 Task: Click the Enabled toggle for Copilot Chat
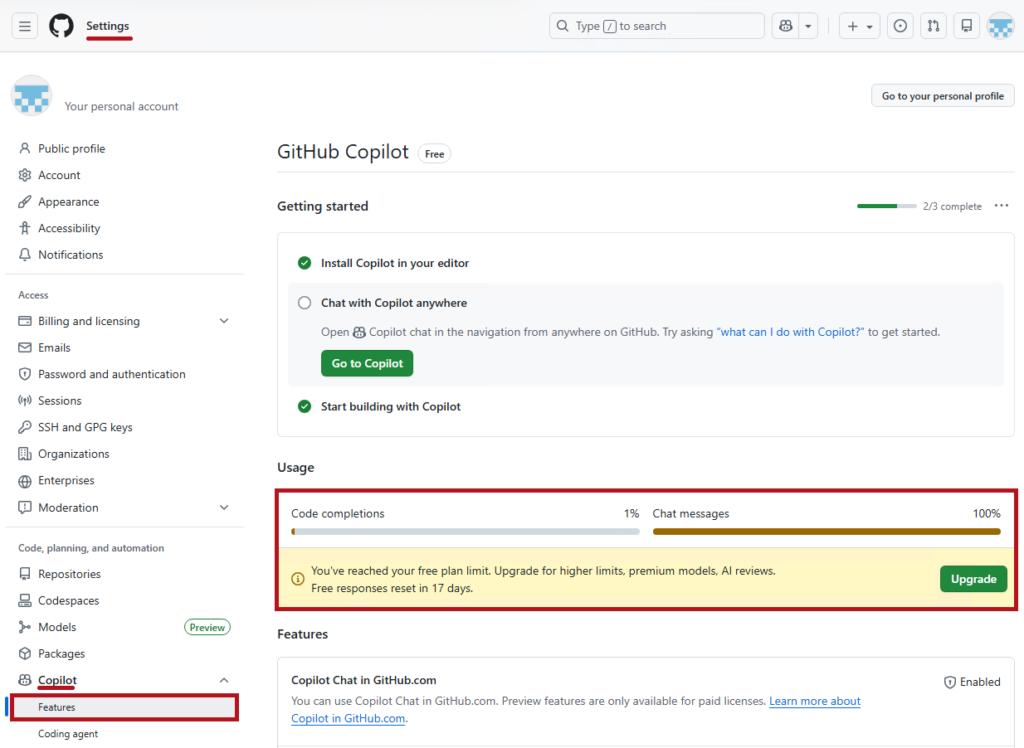pyautogui.click(x=971, y=681)
